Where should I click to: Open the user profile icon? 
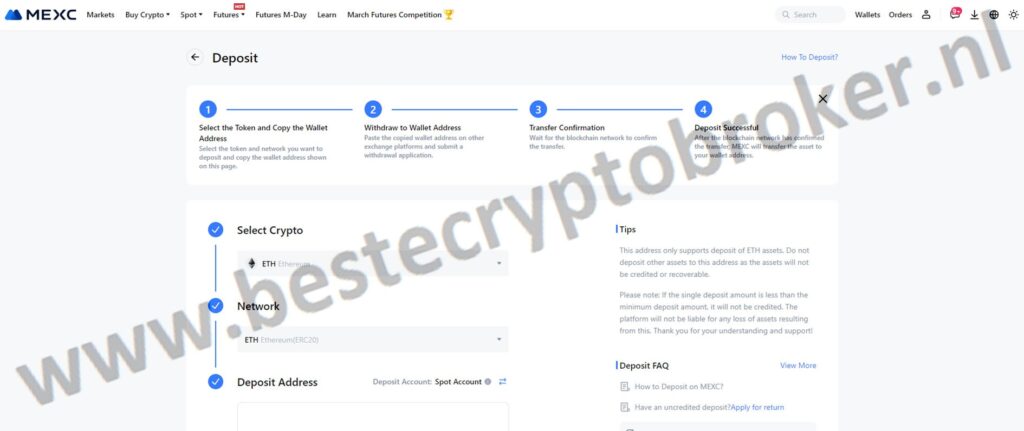[x=925, y=14]
